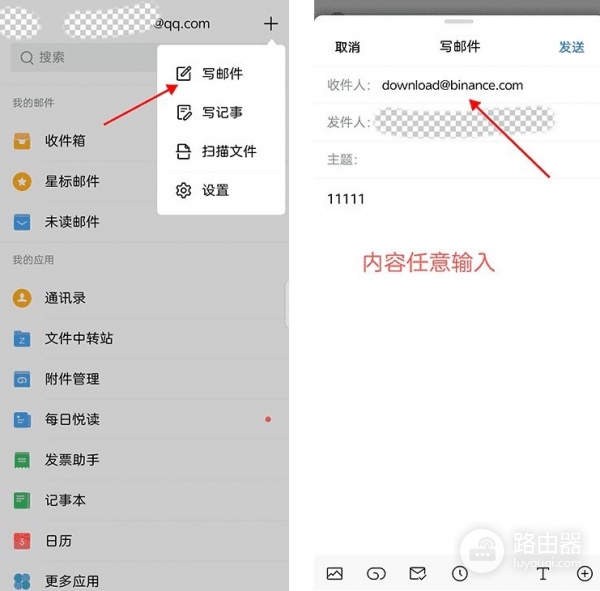600x591 pixels.
Task: Tap the note icon next to 写记事
Action: (x=184, y=113)
